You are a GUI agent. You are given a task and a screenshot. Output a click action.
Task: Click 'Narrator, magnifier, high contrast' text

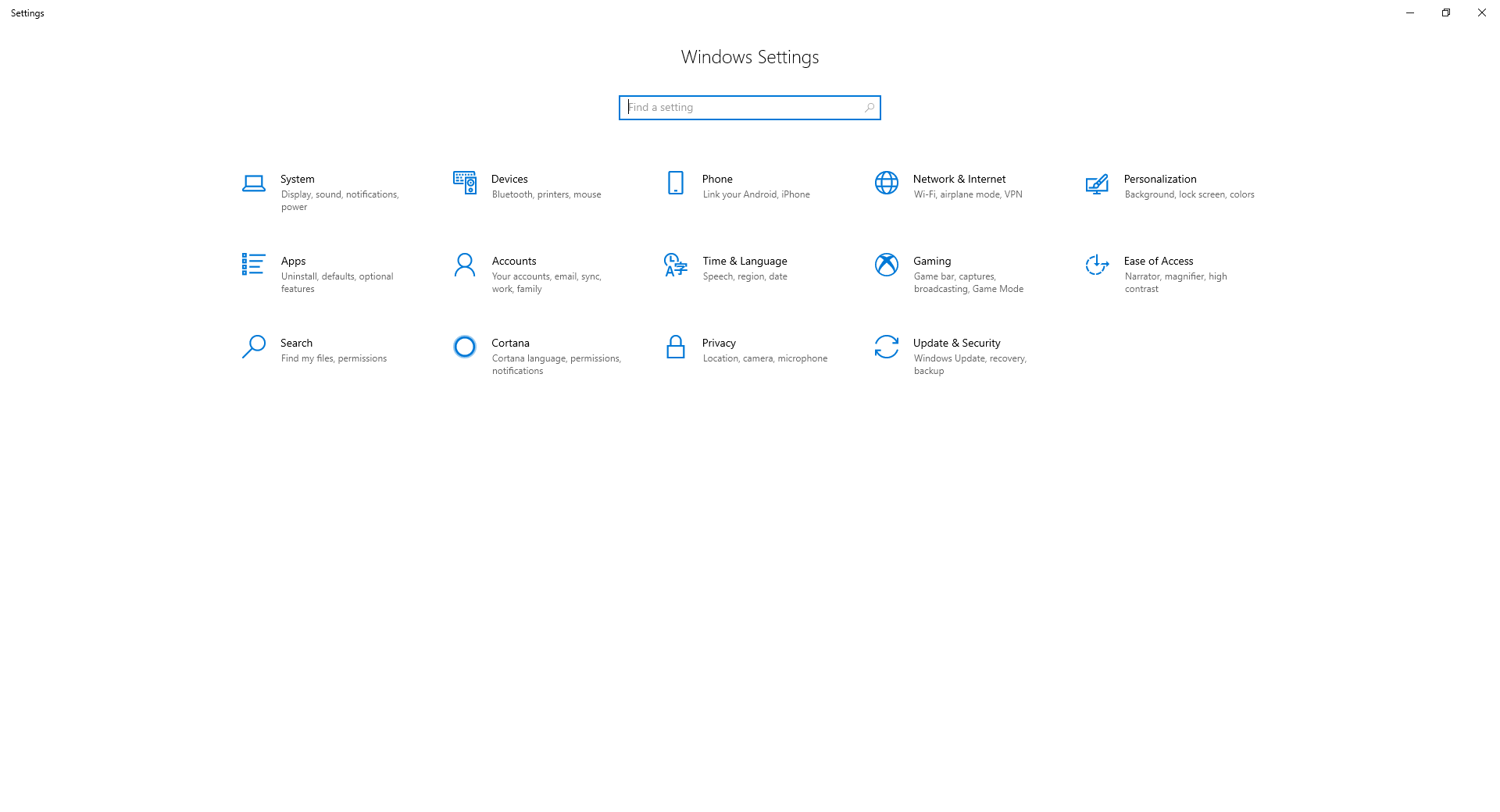point(1176,283)
